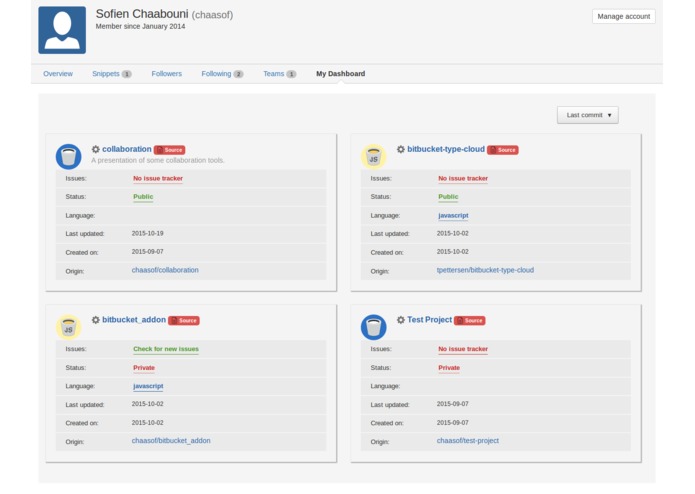Open the bitbucket_addon repository title link
This screenshot has height=494, width=695.
click(134, 320)
